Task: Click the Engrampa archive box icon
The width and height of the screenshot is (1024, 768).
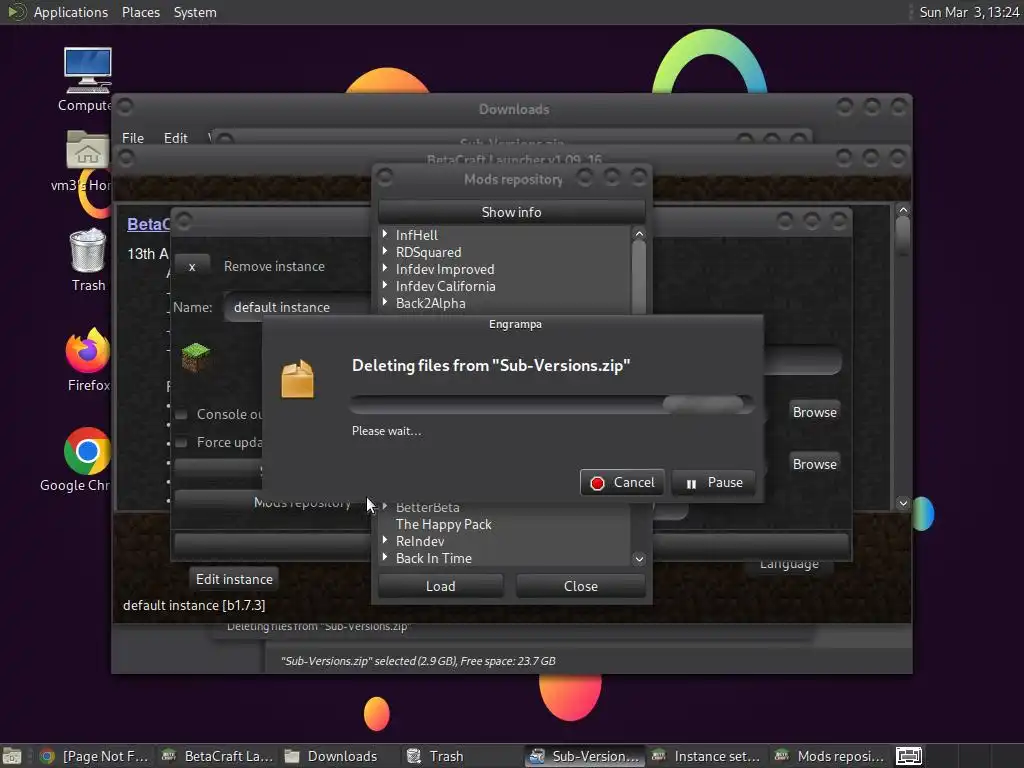Action: 298,379
